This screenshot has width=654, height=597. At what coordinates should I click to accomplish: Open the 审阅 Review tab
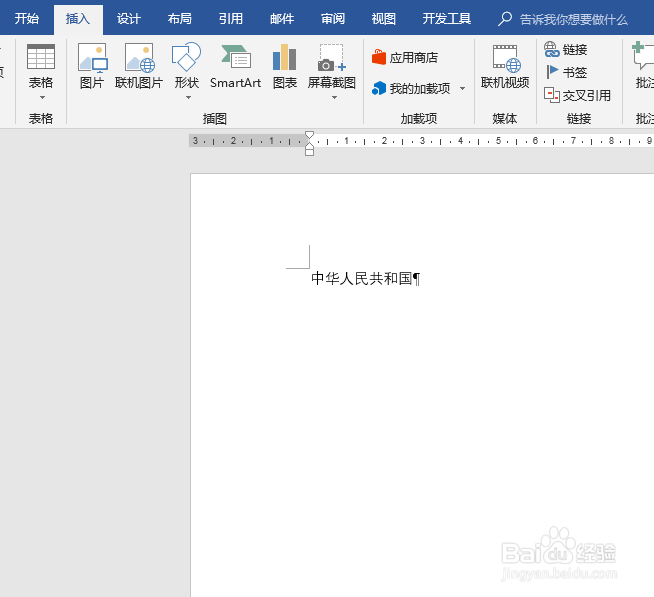[x=333, y=19]
